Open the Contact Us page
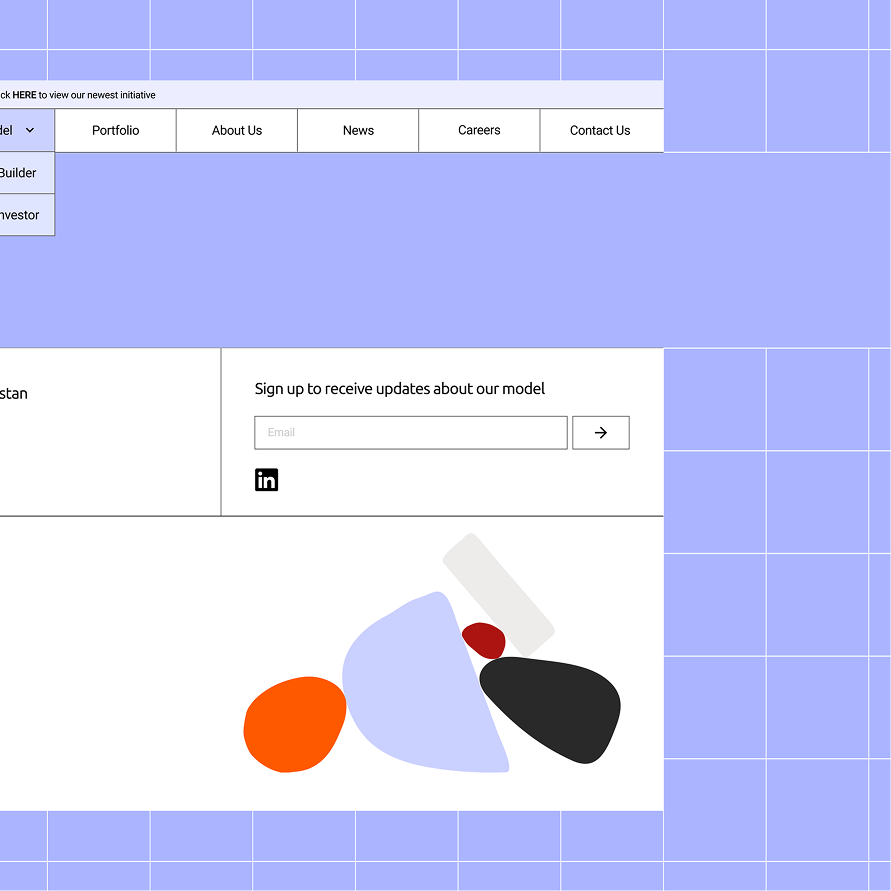This screenshot has width=891, height=891. click(x=600, y=130)
